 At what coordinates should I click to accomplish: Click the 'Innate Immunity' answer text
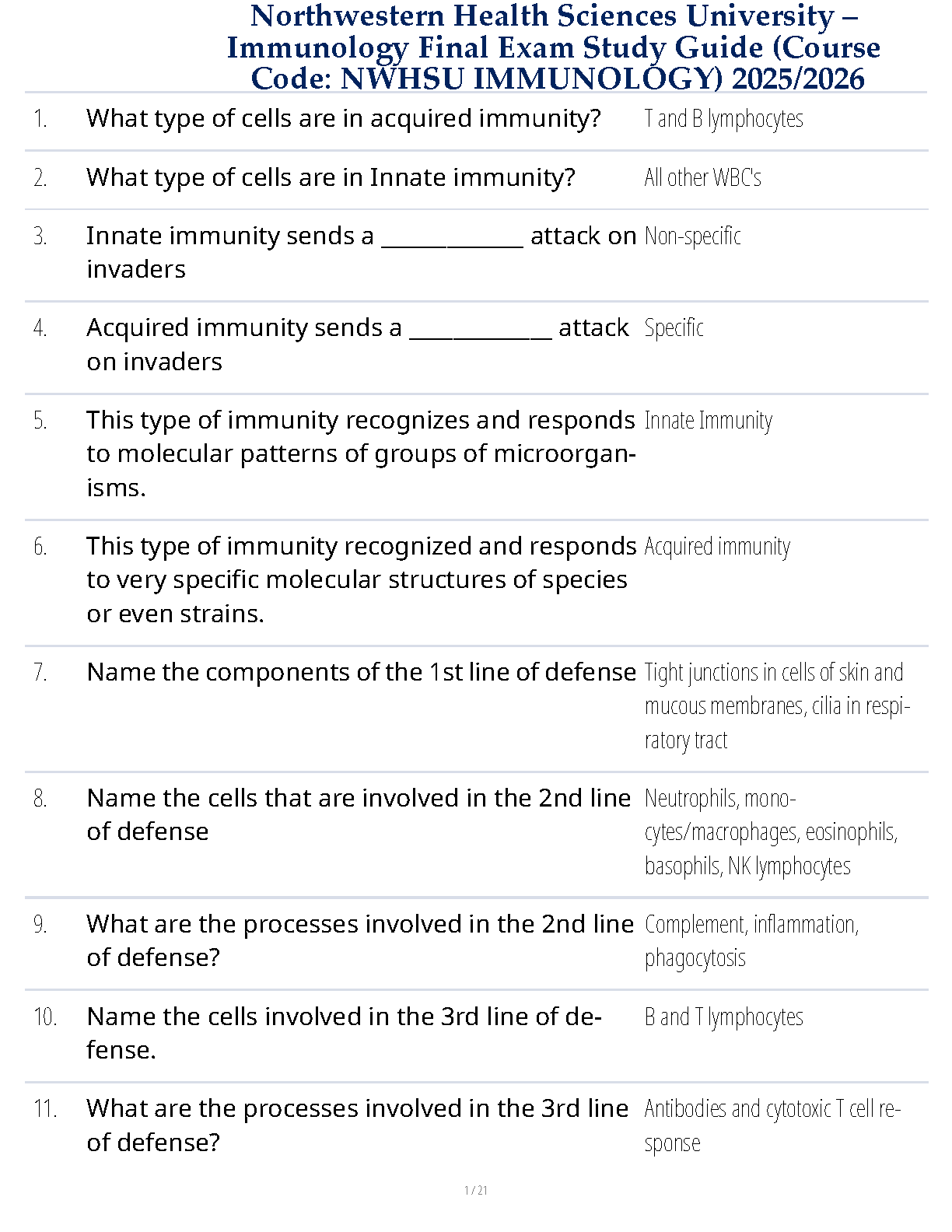pos(708,421)
